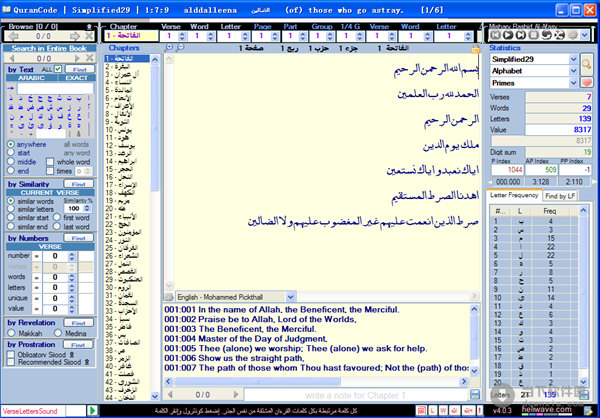Save the chapter note with disk icon
This screenshot has width=600, height=418.
pyautogui.click(x=475, y=394)
